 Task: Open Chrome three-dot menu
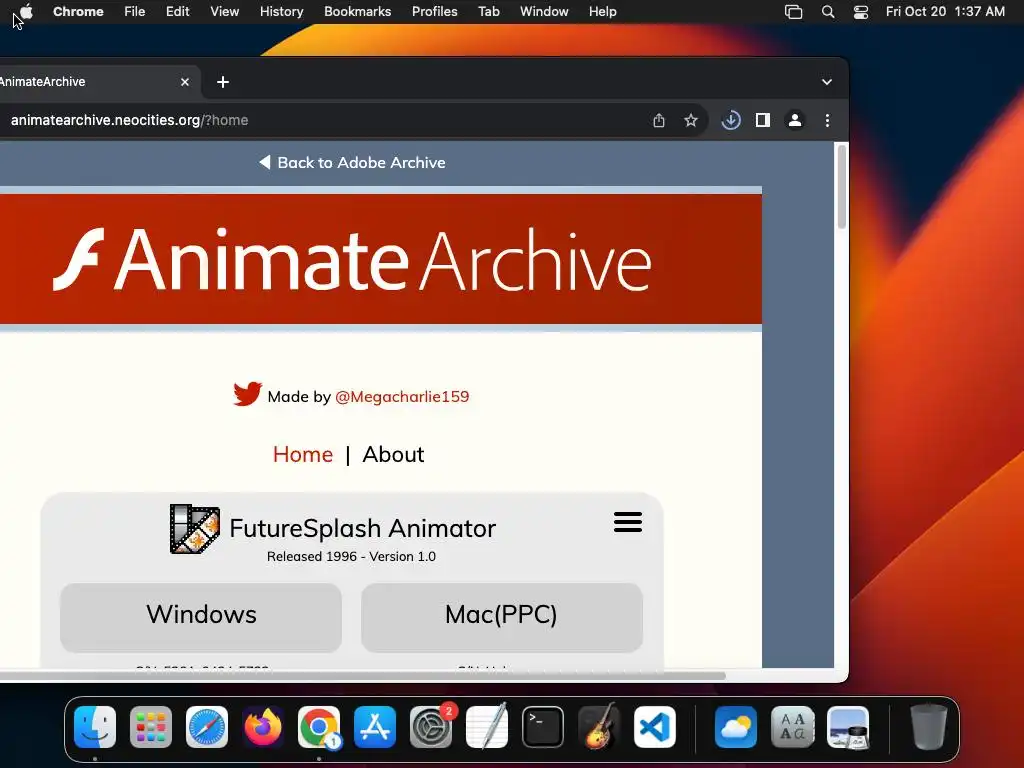click(827, 120)
